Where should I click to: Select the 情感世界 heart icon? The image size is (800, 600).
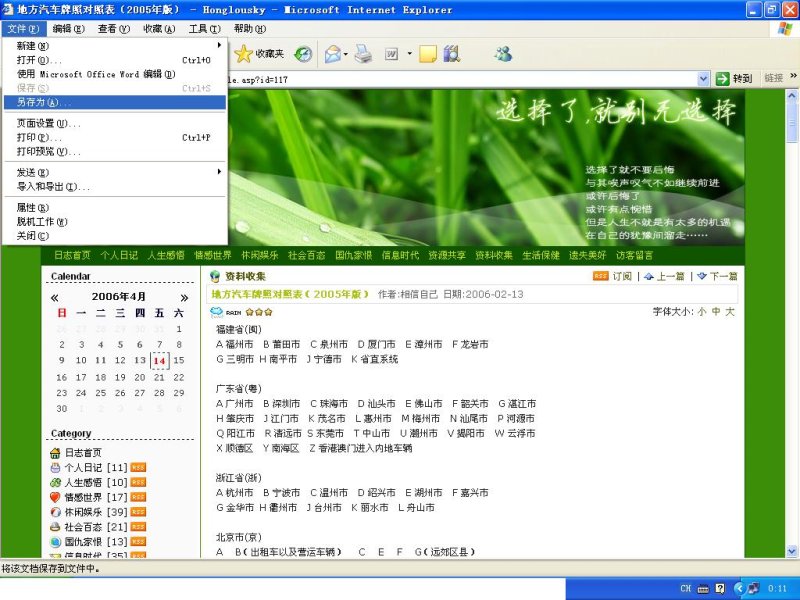tap(56, 497)
